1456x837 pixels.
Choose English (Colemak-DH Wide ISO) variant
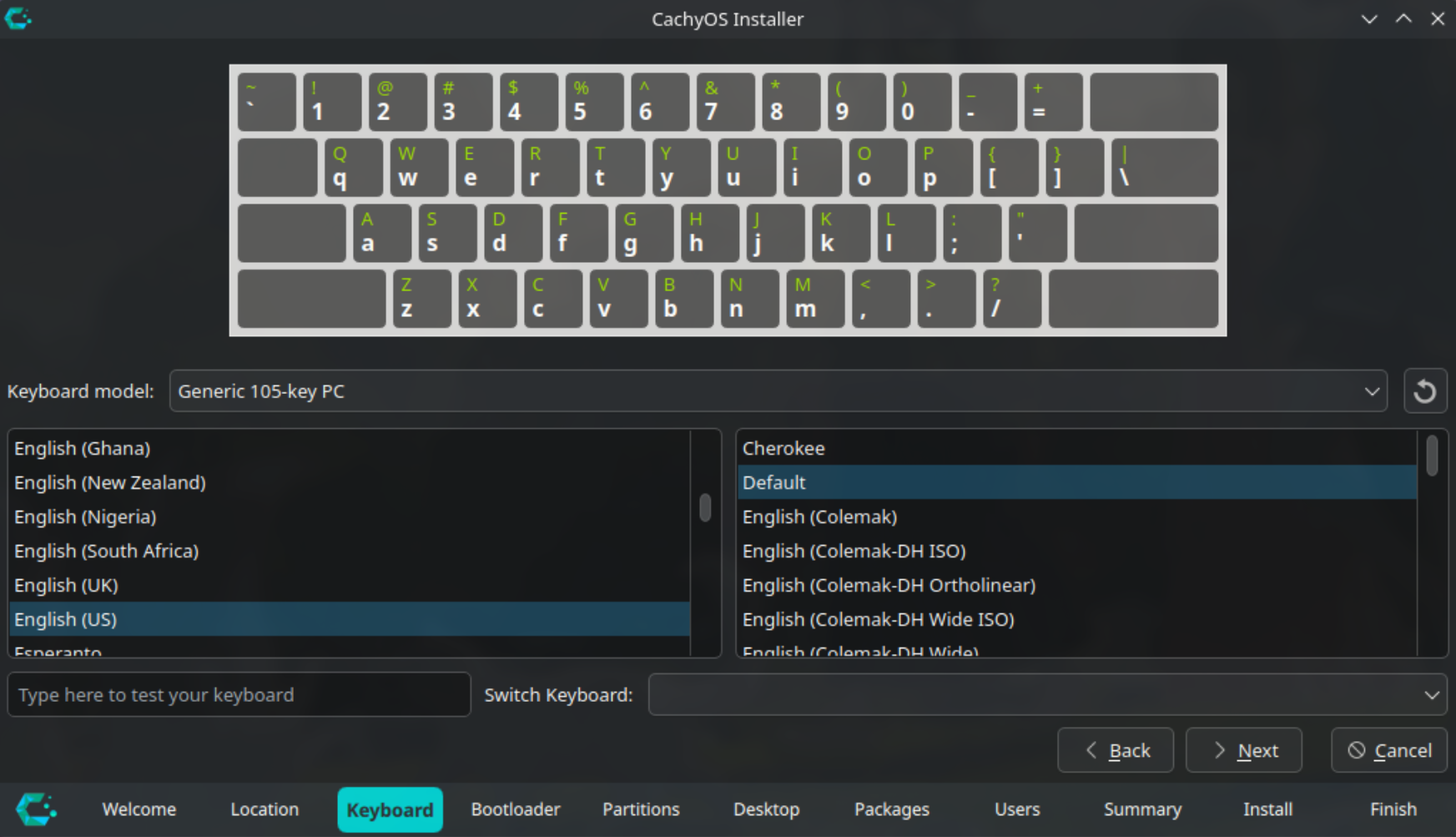1077,619
